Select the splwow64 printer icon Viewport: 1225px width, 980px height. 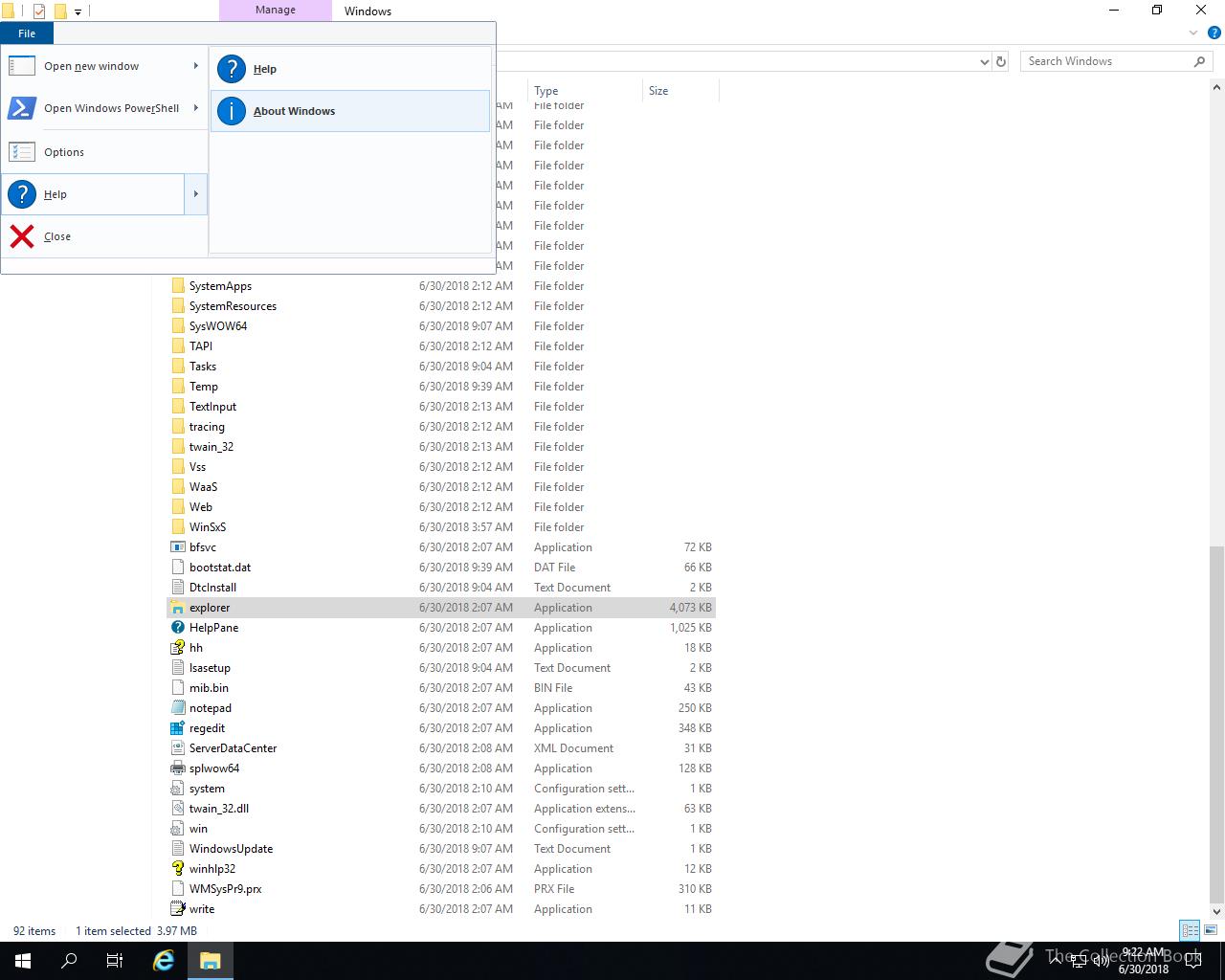point(178,768)
